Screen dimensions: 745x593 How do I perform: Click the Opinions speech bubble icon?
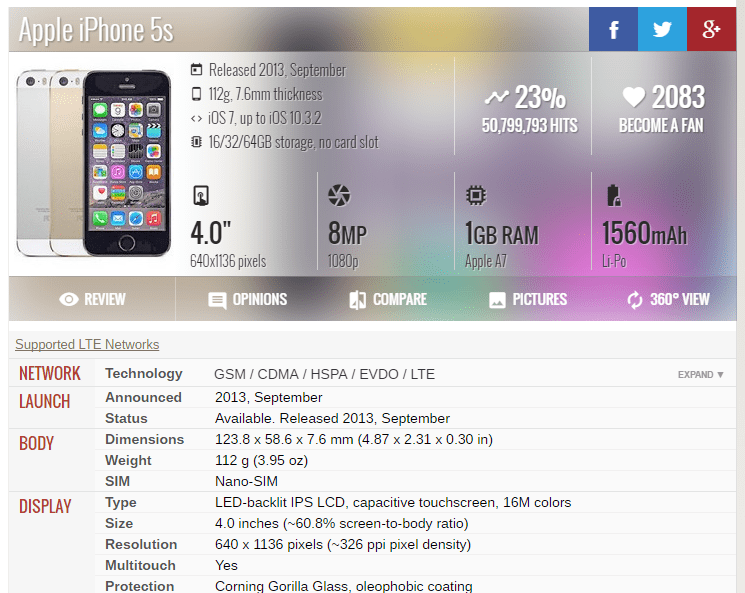coord(217,300)
